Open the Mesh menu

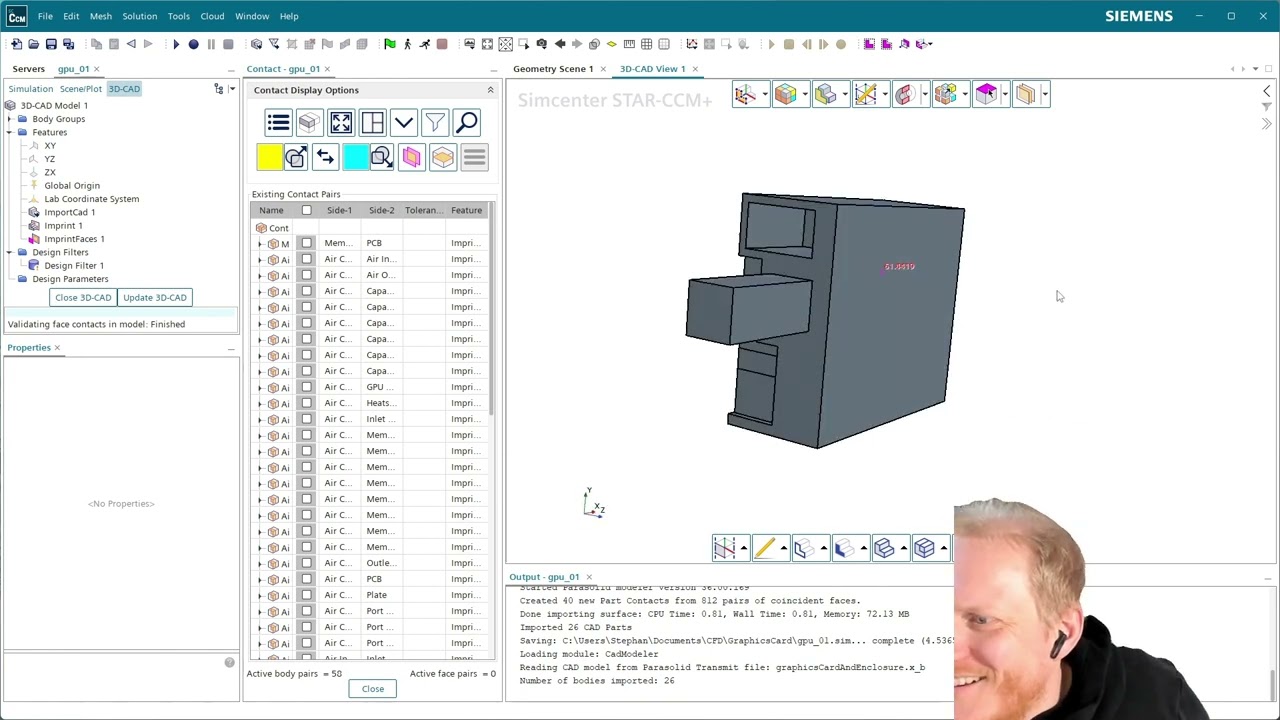101,16
